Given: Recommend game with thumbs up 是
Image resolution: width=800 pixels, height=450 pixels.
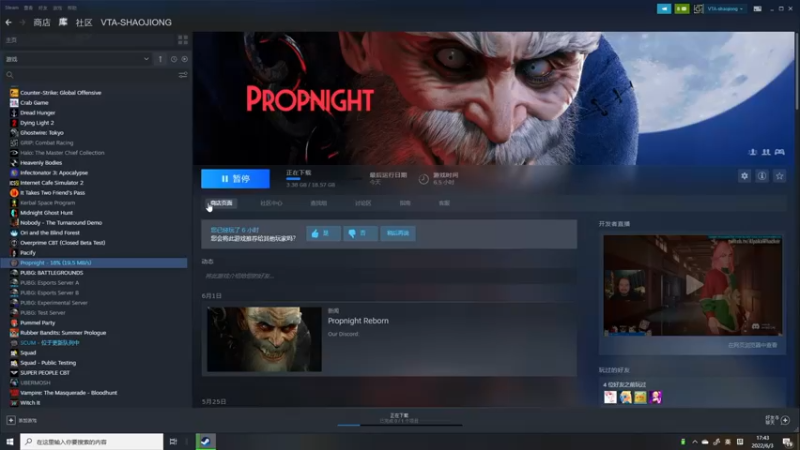Looking at the screenshot, I should click(323, 233).
